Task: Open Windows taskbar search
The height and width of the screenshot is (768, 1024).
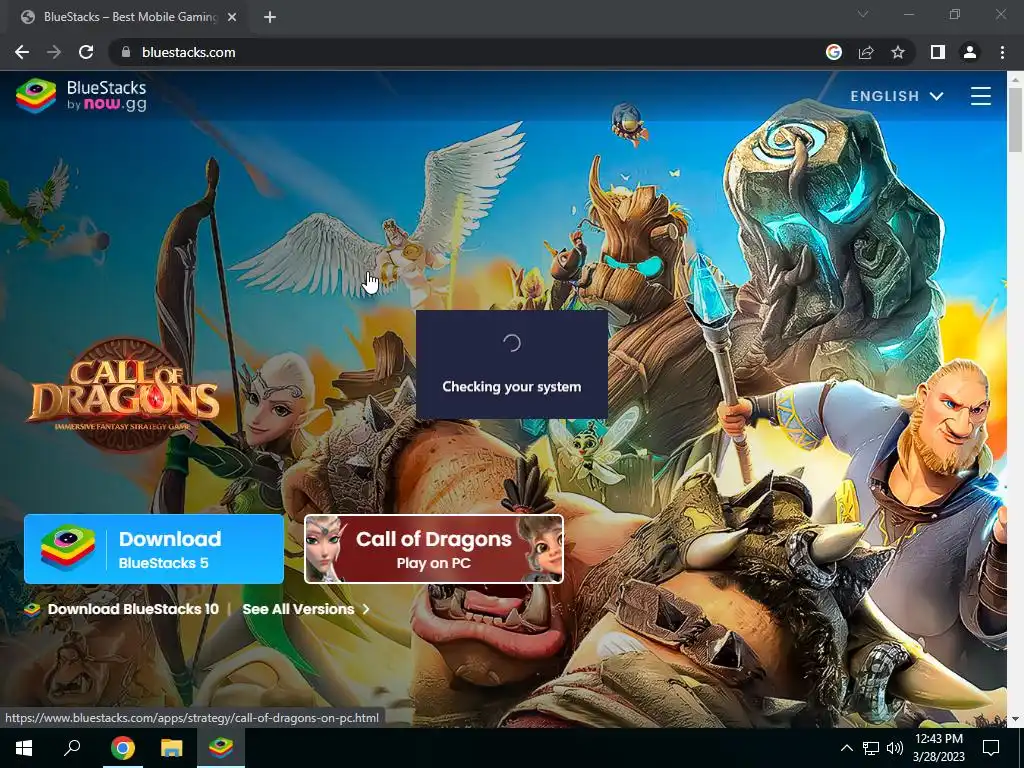Action: click(x=72, y=748)
